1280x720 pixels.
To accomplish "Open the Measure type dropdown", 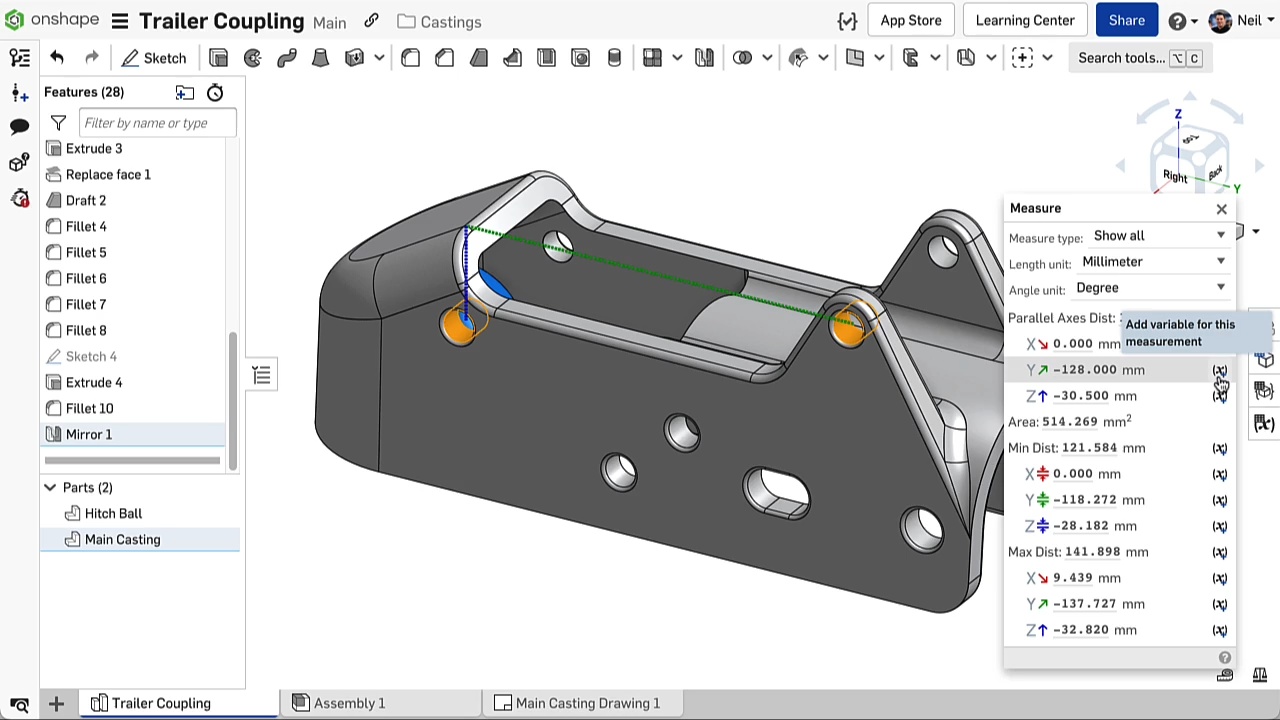I will point(1158,236).
